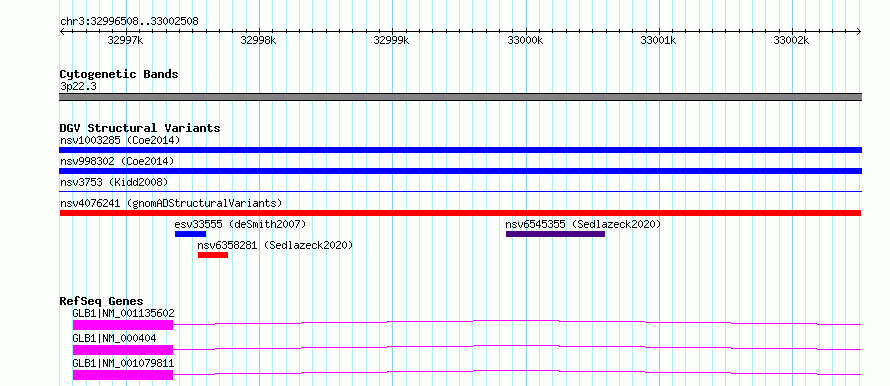Click the GLB1|NM_001135602 gene label

123,313
